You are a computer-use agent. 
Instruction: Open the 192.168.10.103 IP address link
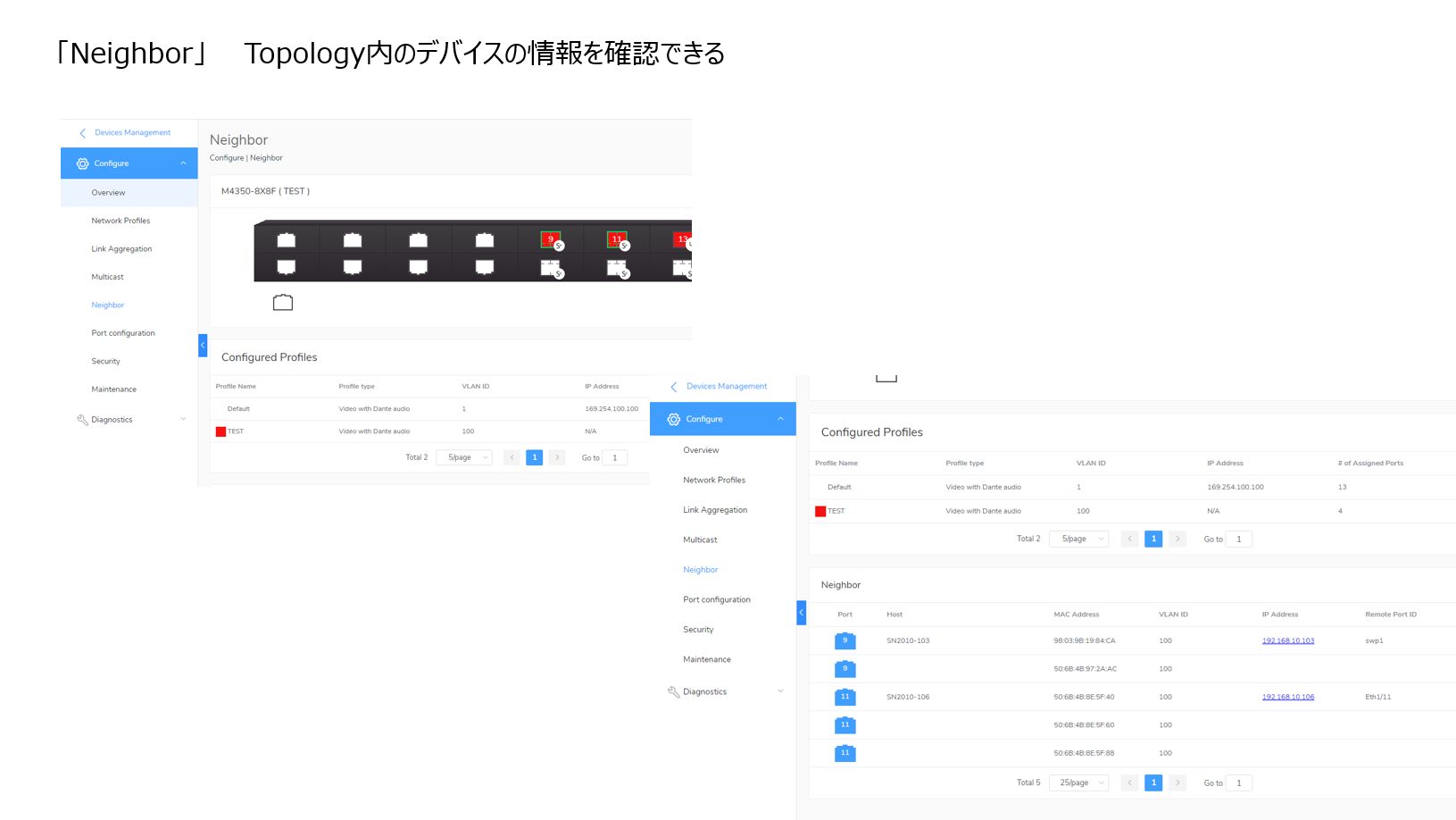click(x=1288, y=640)
